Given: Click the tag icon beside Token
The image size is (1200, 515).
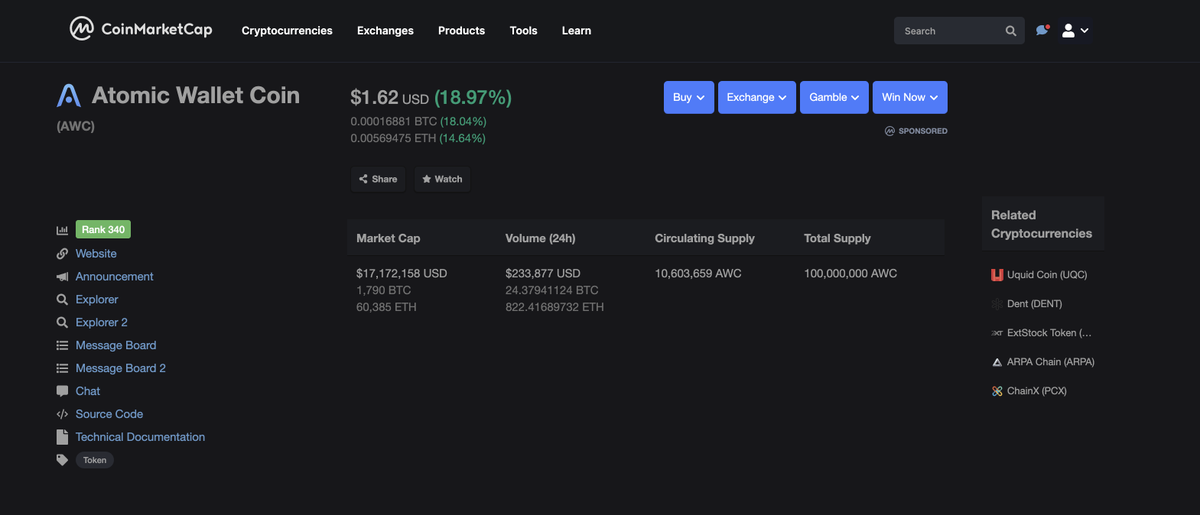Looking at the screenshot, I should (x=62, y=460).
